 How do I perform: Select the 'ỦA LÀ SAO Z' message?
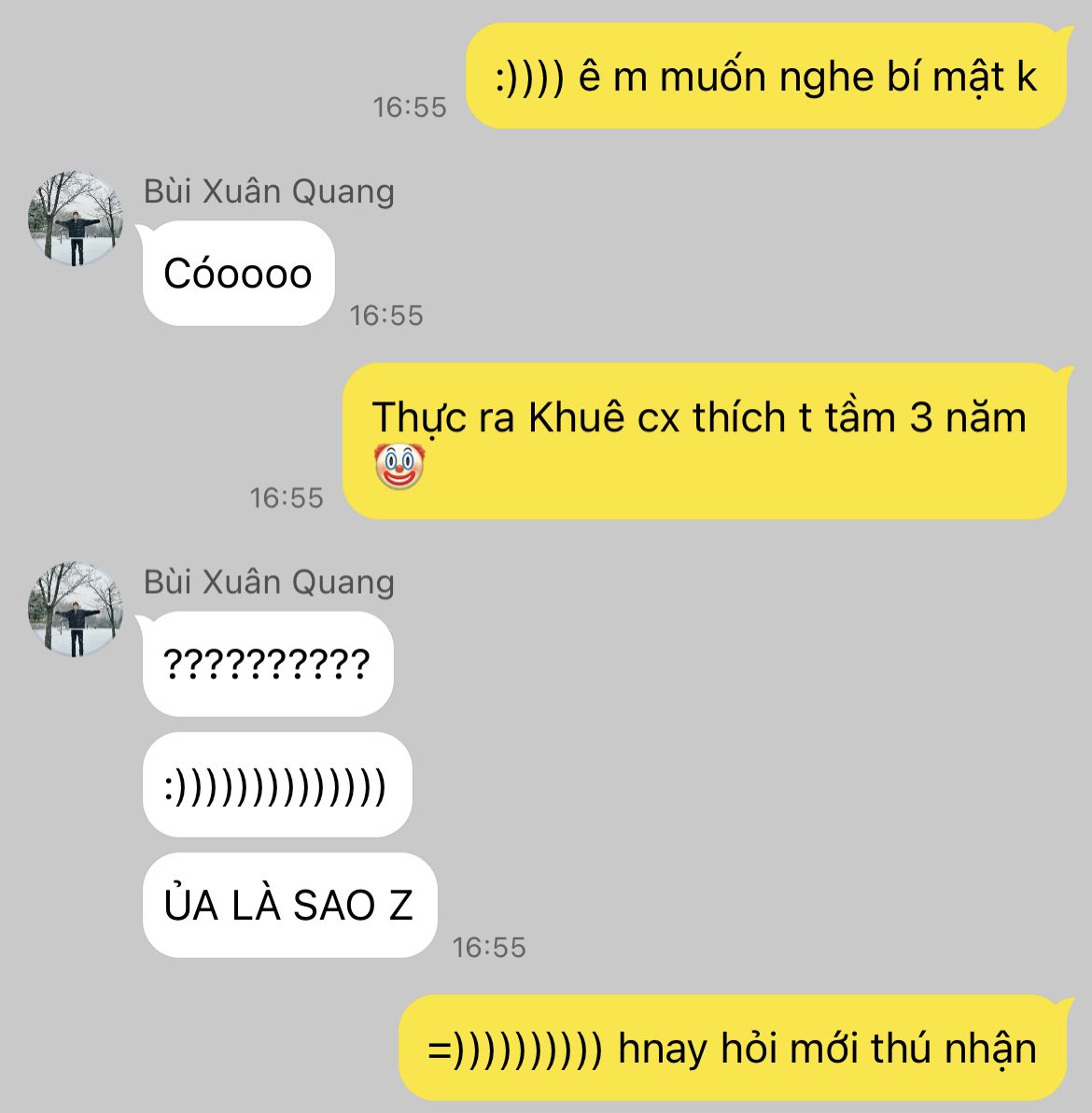[289, 905]
